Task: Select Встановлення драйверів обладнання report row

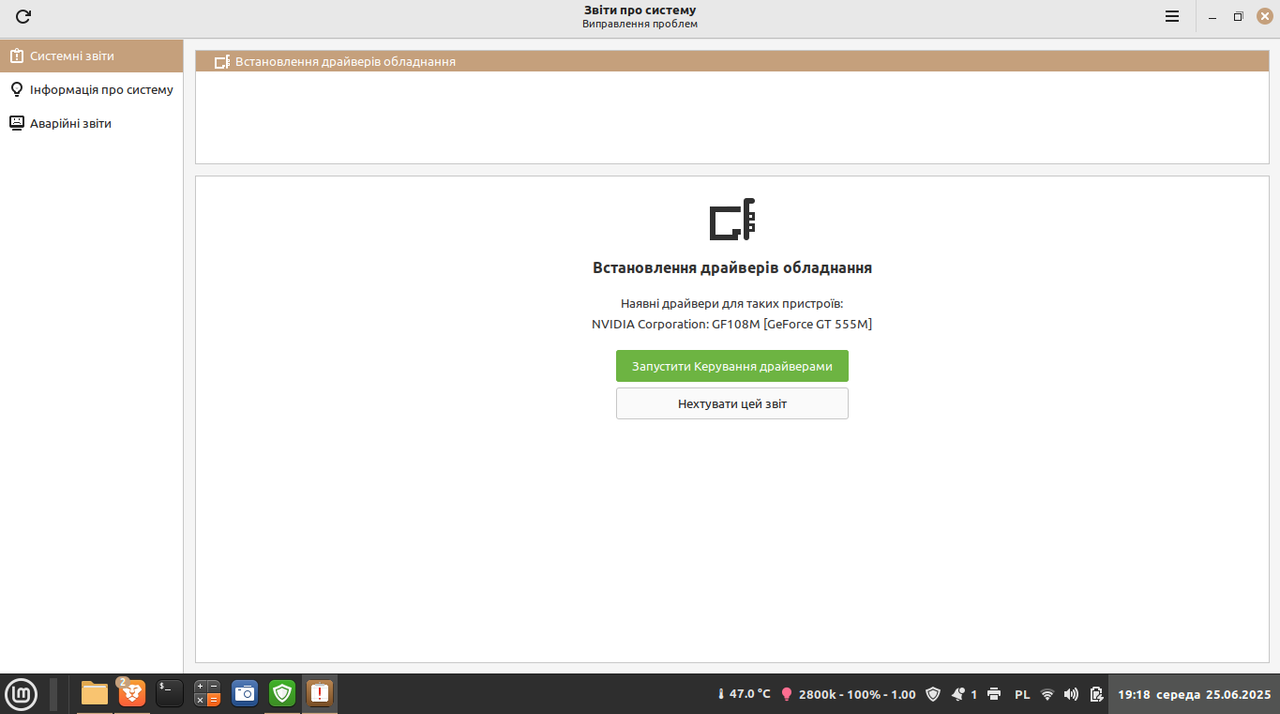Action: click(732, 61)
